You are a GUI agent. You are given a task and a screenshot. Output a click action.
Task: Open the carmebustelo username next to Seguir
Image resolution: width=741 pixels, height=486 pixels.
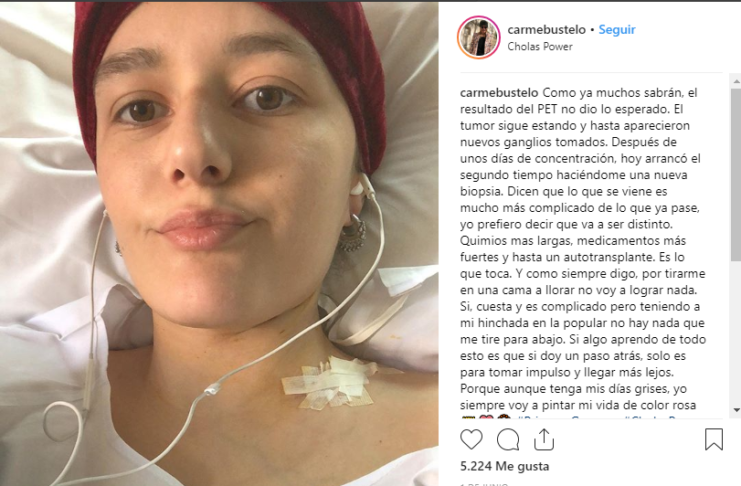(x=546, y=30)
